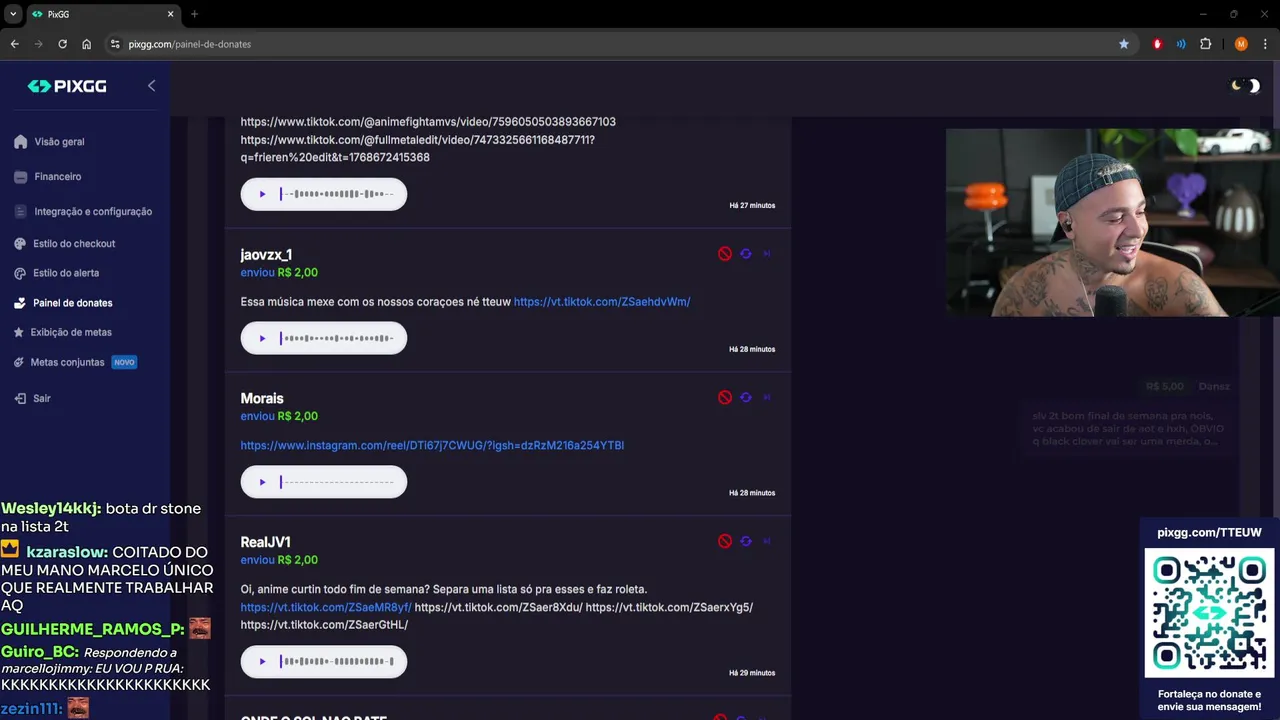Viewport: 1280px width, 720px height.
Task: Play the Morais donation audio
Action: [262, 482]
